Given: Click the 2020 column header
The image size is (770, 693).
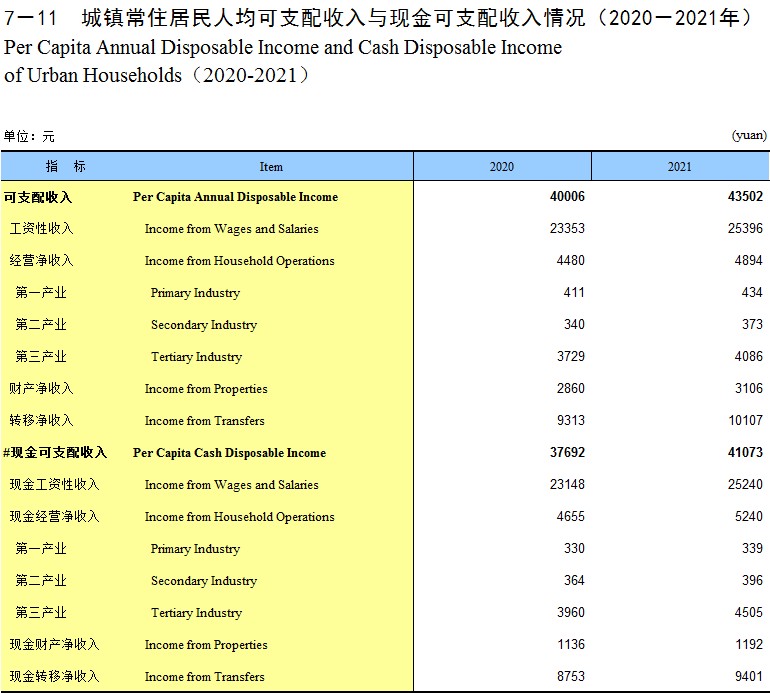Looking at the screenshot, I should [502, 166].
